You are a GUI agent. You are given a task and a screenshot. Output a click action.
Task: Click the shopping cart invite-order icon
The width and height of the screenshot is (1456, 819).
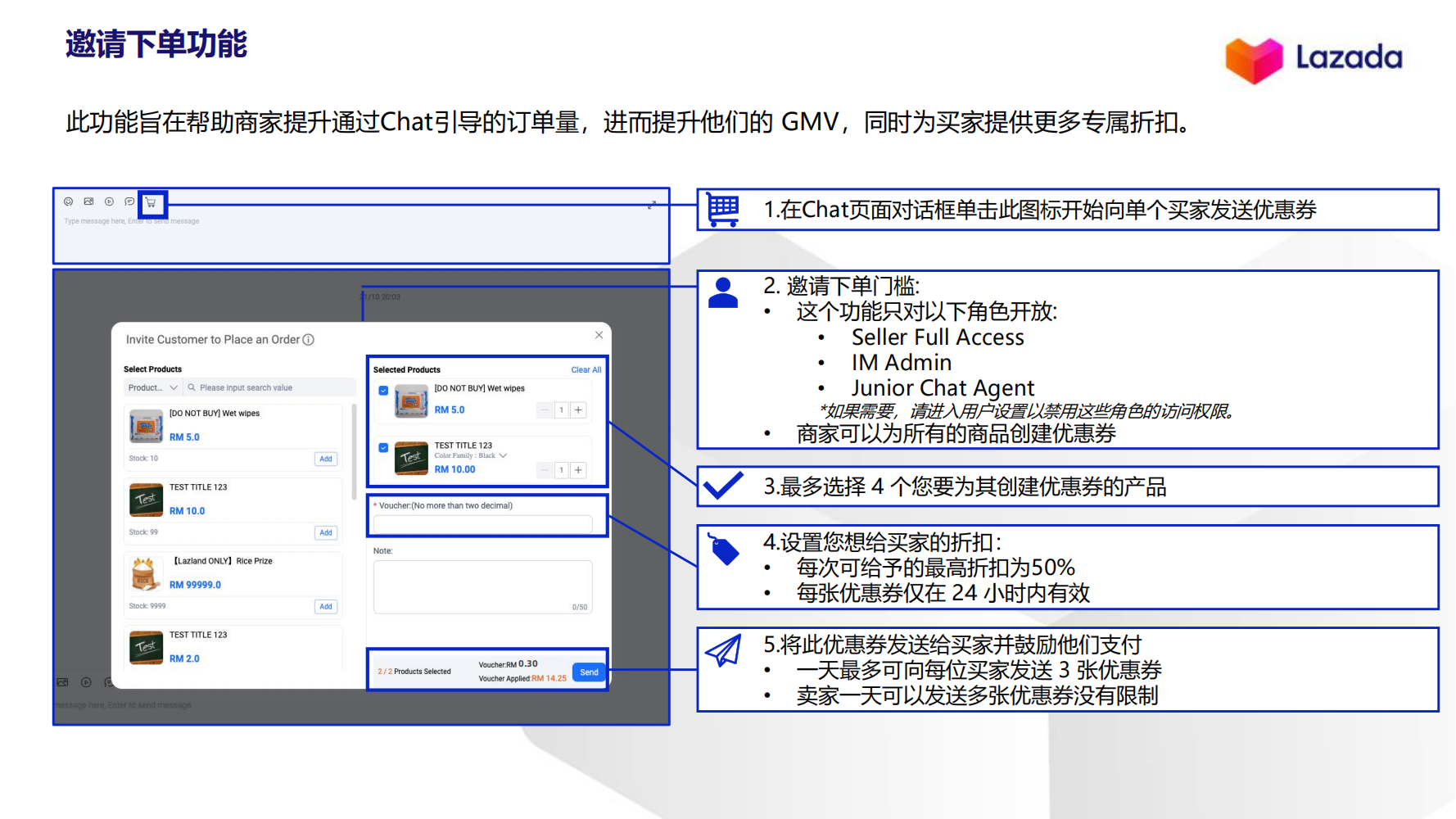(151, 202)
